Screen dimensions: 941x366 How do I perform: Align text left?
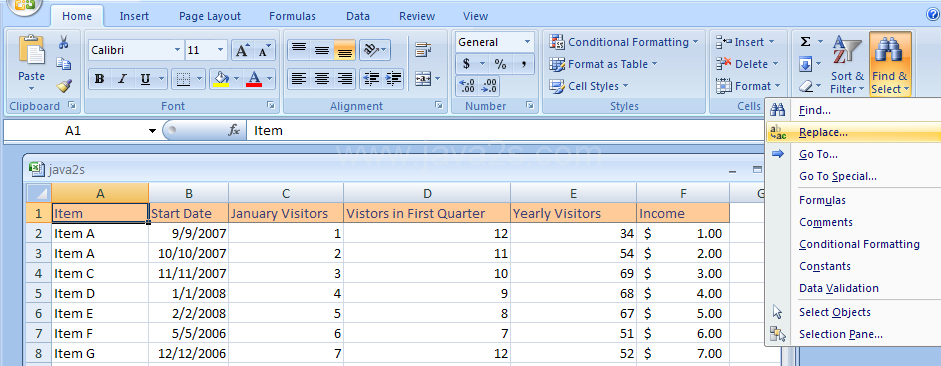pos(299,79)
